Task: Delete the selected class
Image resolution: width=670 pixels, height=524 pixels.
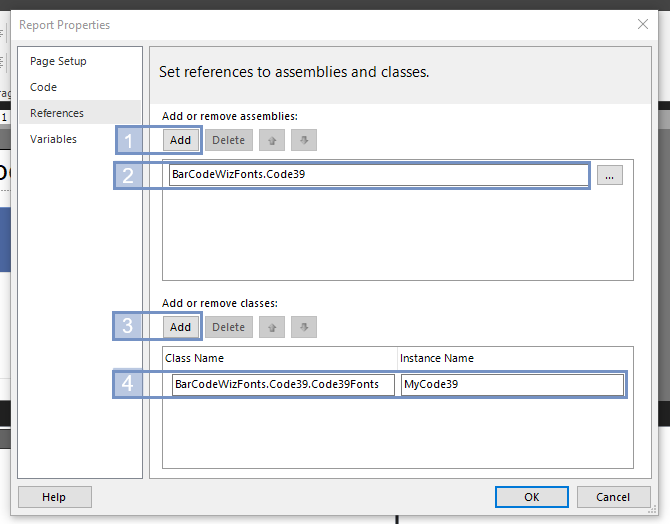Action: 229,327
